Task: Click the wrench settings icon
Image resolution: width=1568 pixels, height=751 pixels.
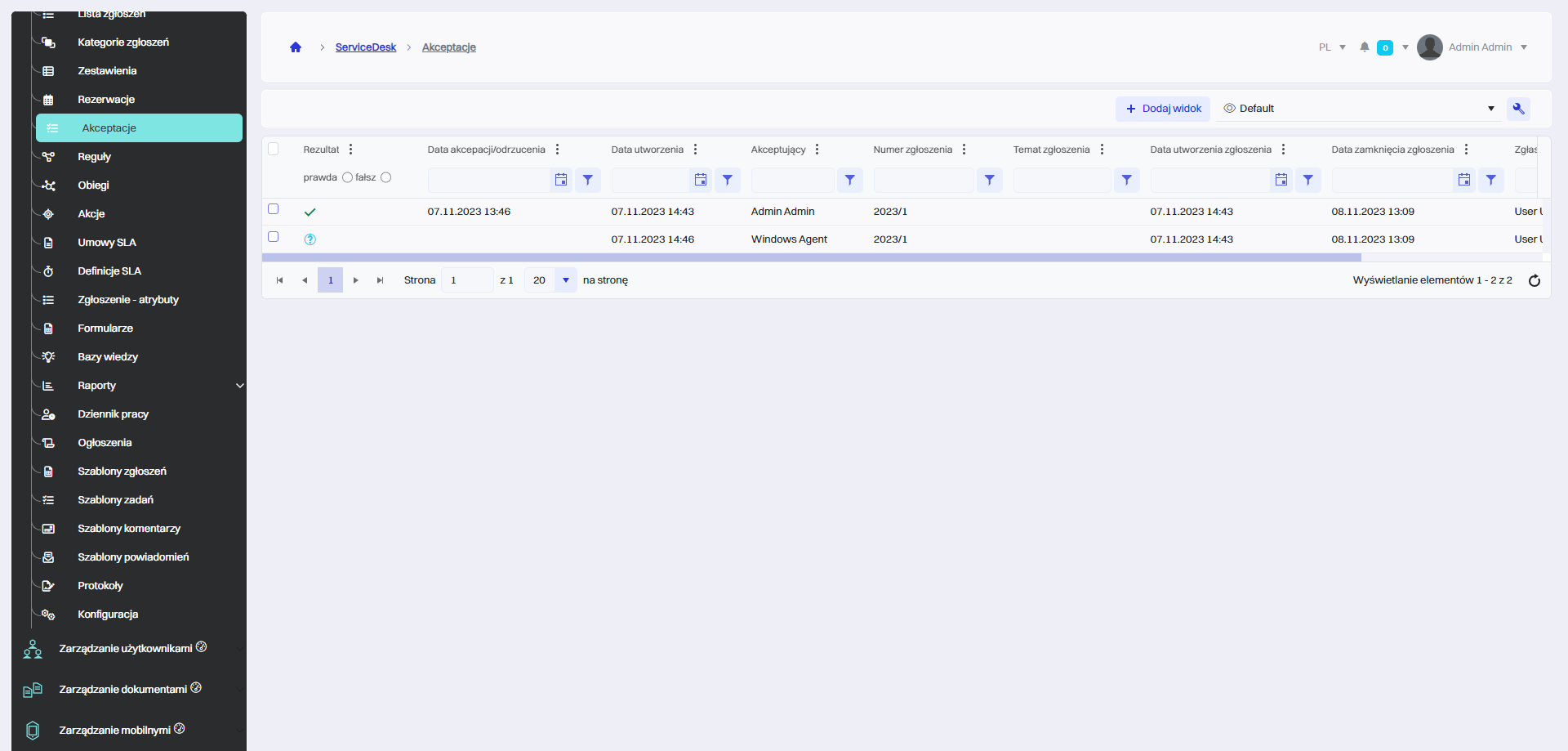Action: pyautogui.click(x=1518, y=109)
